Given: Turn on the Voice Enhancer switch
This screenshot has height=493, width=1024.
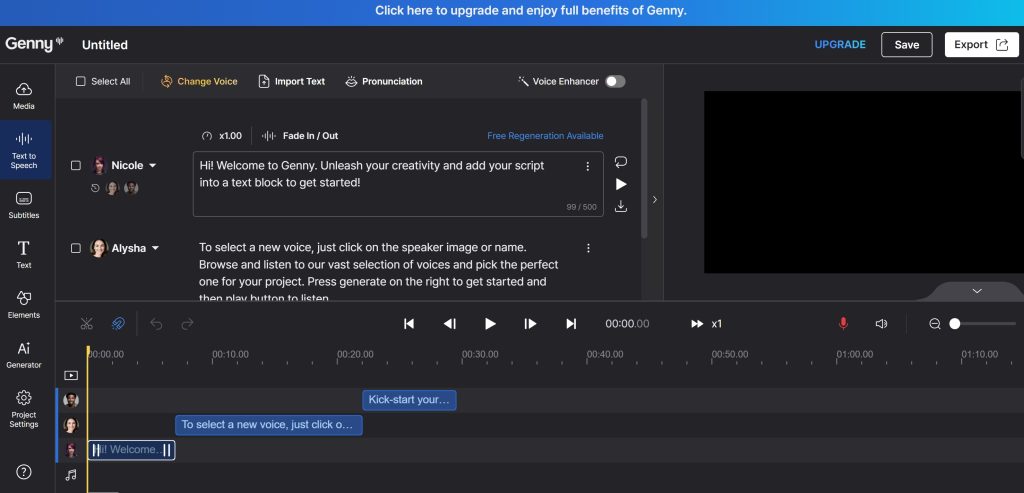Looking at the screenshot, I should 615,82.
